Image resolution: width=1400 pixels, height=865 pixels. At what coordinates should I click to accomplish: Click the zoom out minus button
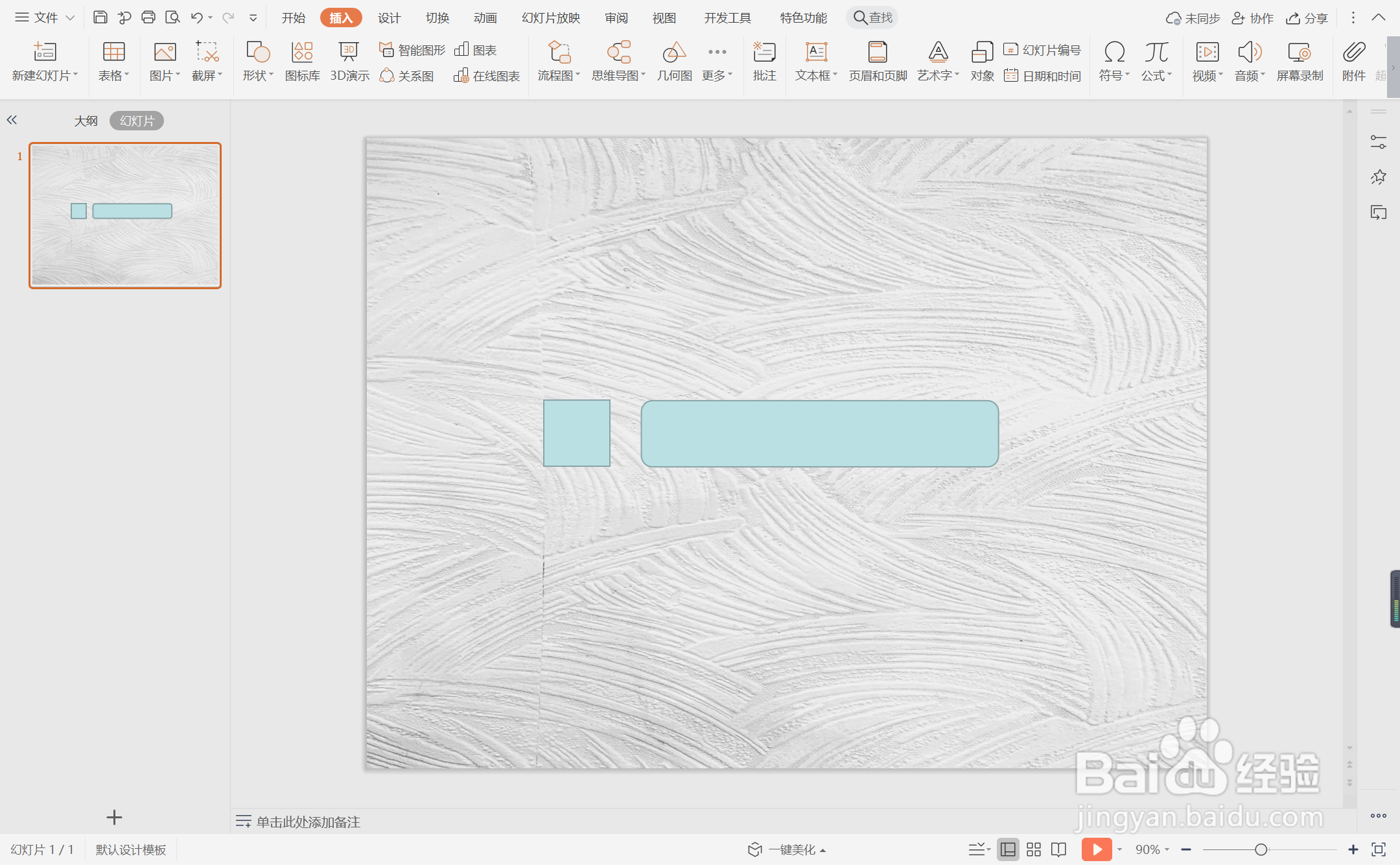1186,849
